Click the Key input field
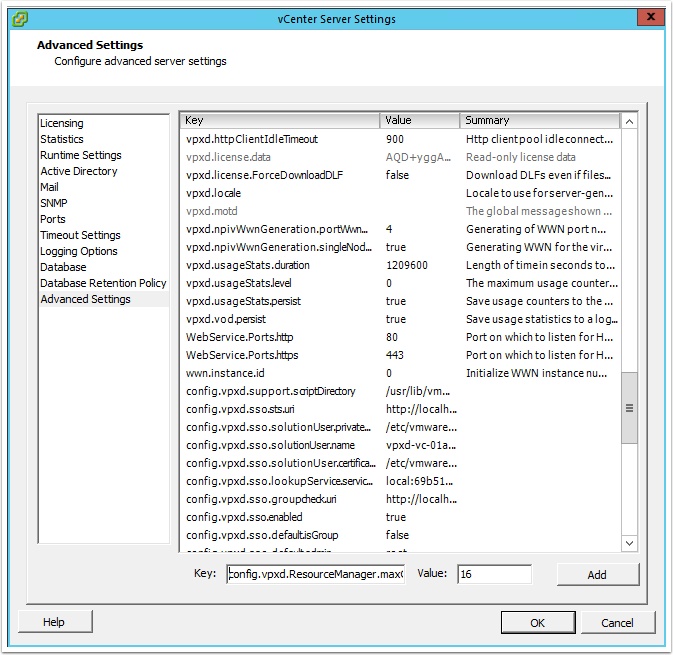This screenshot has height=655, width=673. (x=315, y=574)
